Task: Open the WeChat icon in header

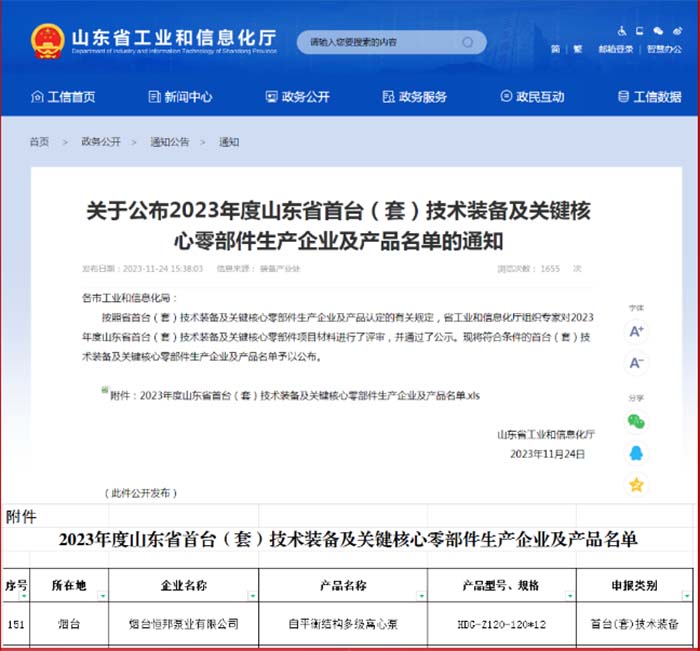Action: [x=658, y=31]
